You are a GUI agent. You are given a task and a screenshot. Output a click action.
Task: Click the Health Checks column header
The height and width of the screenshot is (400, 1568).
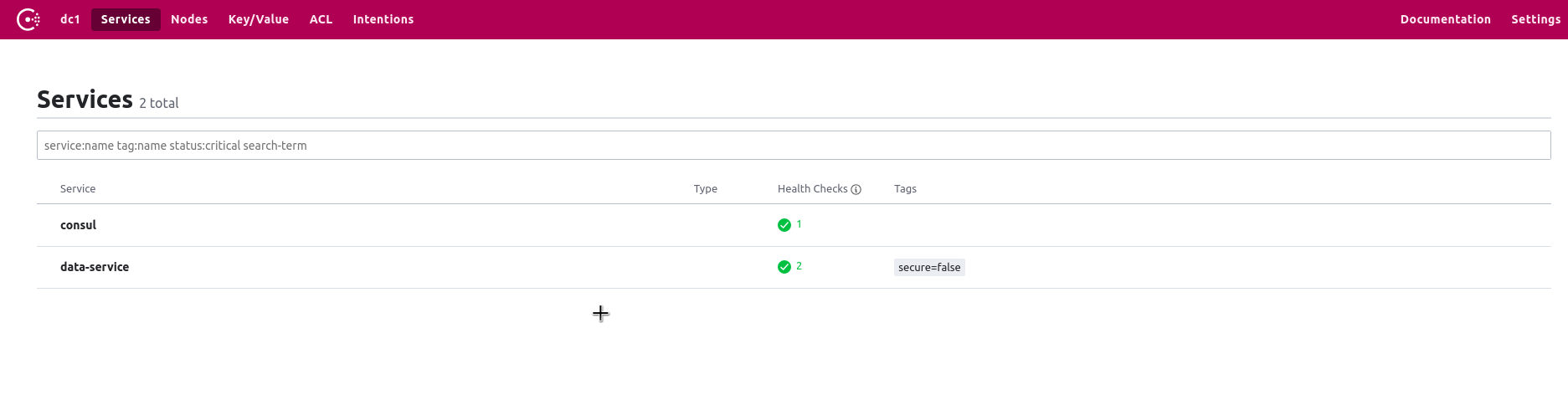(x=813, y=189)
